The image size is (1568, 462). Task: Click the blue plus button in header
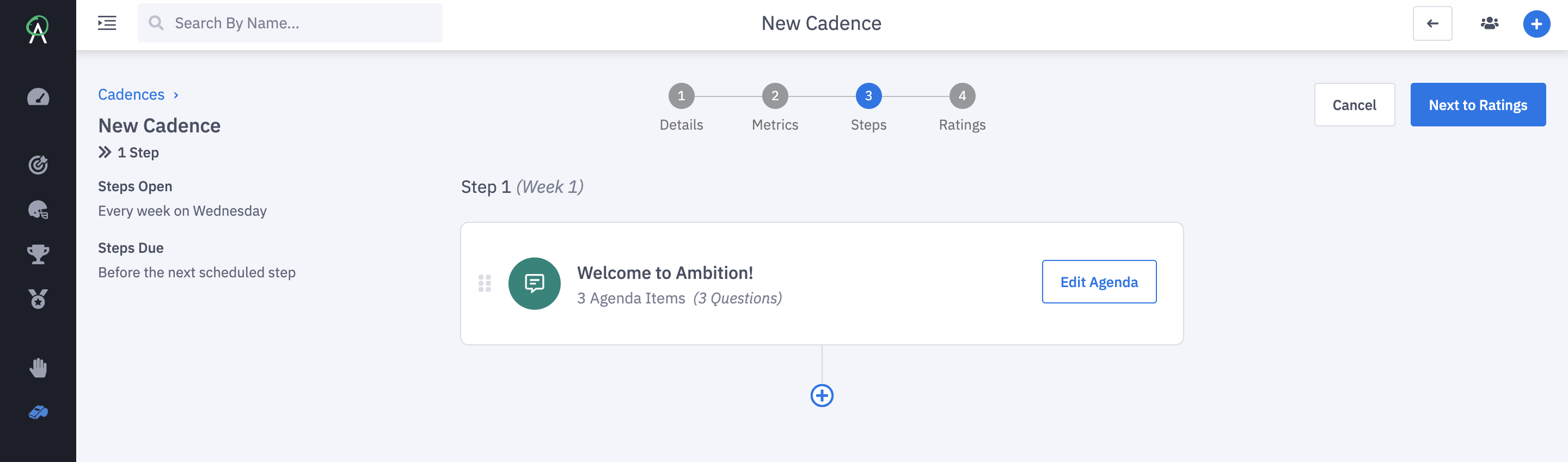pyautogui.click(x=1536, y=24)
